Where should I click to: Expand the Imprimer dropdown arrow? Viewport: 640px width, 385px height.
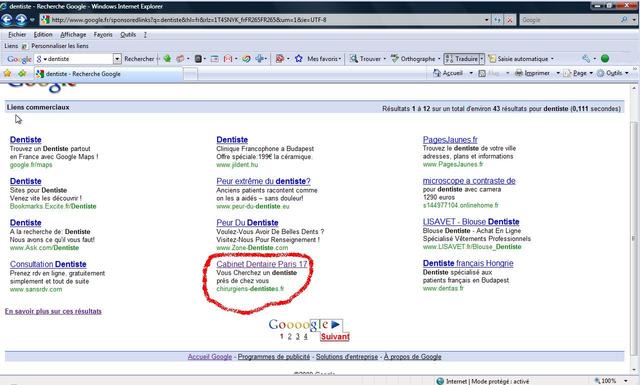tap(558, 73)
